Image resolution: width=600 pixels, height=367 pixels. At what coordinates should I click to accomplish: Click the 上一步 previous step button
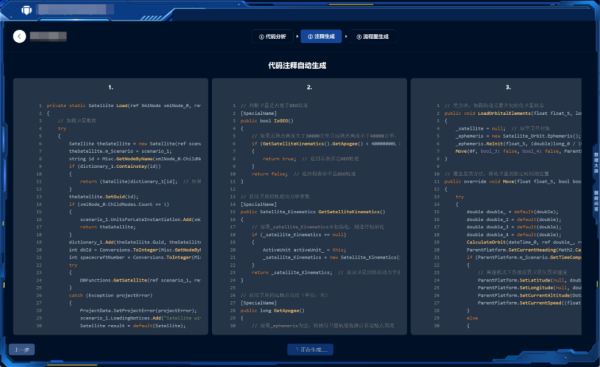pyautogui.click(x=22, y=349)
